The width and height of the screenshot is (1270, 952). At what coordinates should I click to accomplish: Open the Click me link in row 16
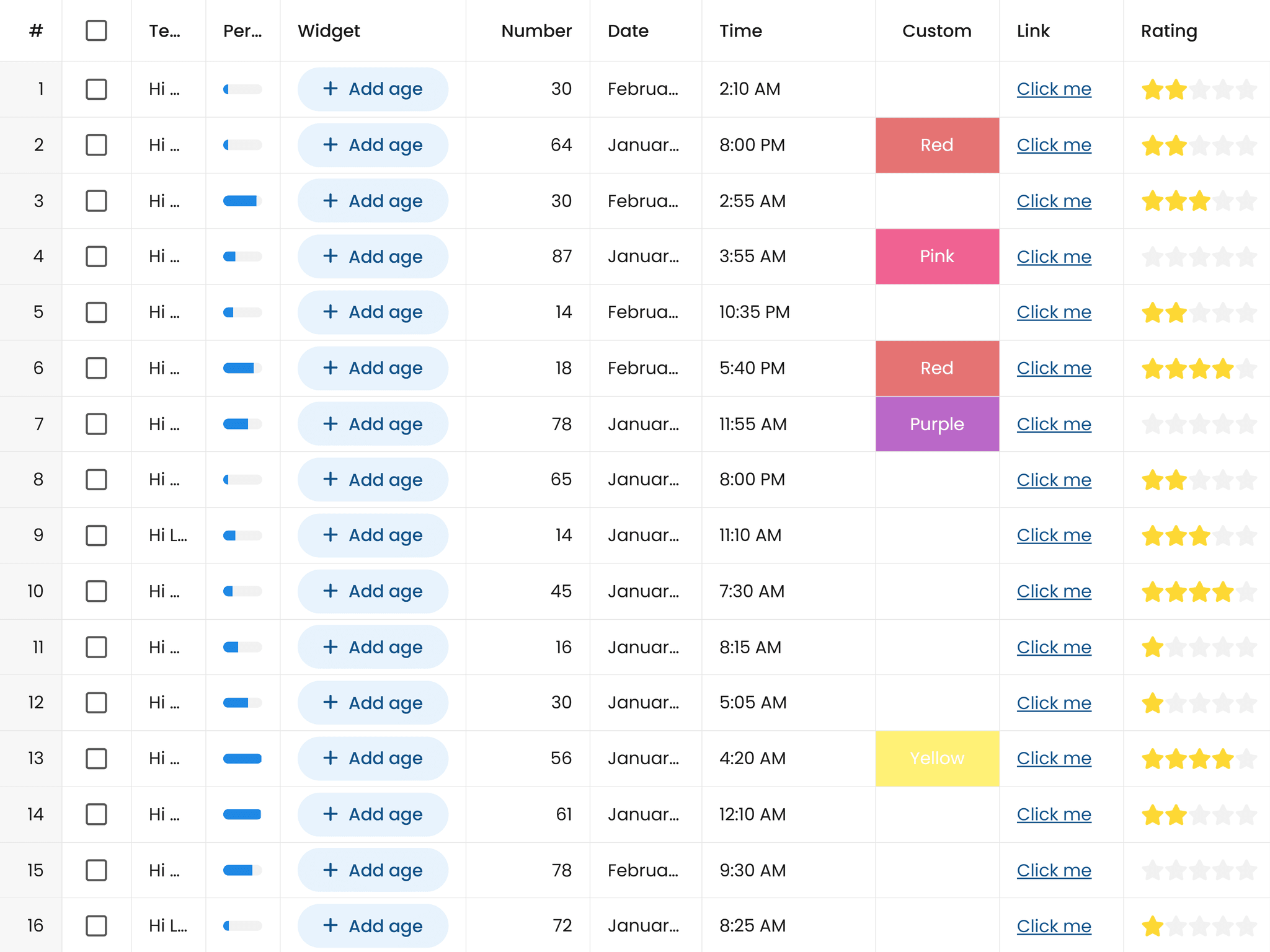(x=1054, y=925)
